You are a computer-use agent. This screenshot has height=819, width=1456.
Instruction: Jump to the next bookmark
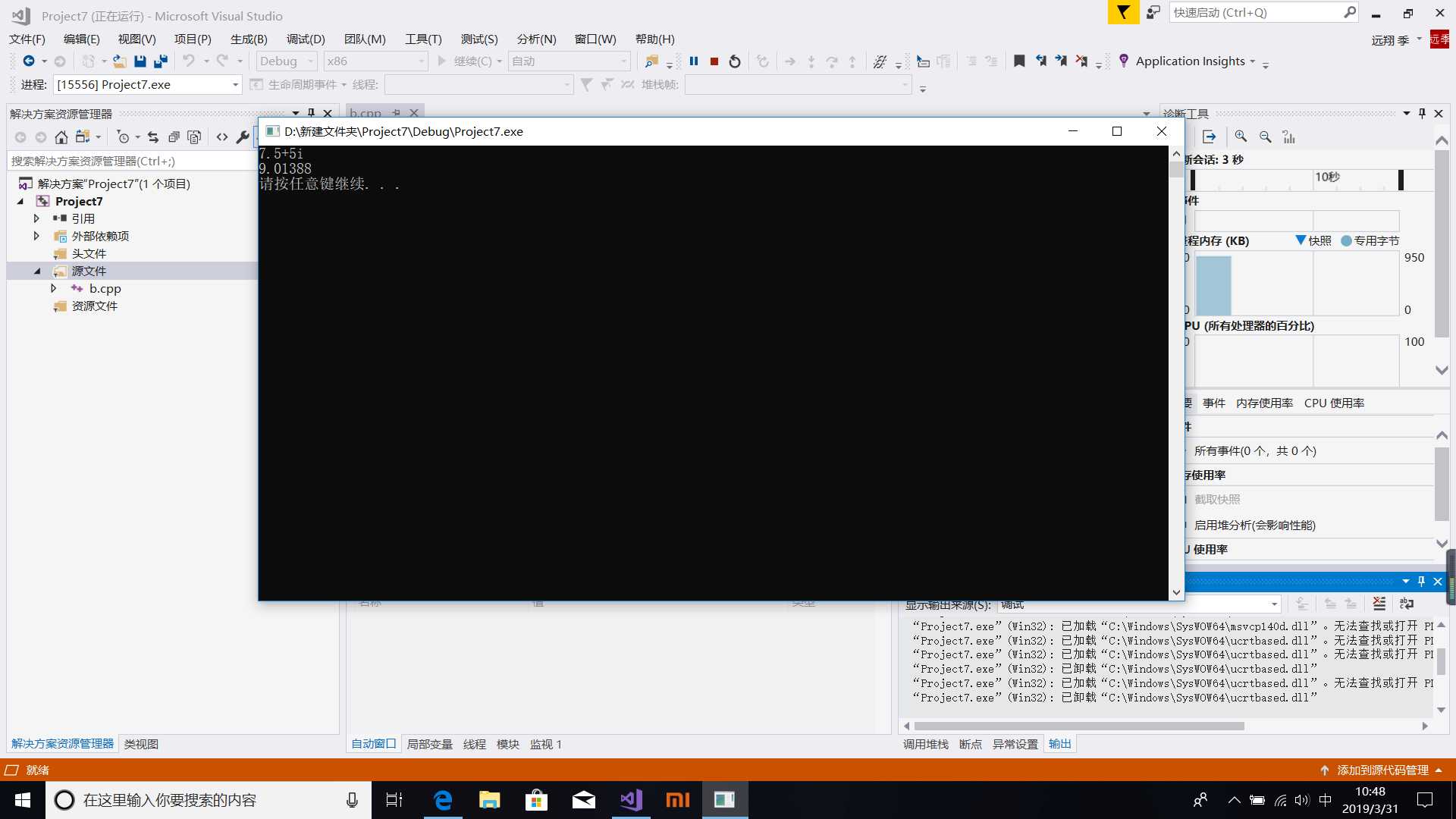(x=1061, y=61)
